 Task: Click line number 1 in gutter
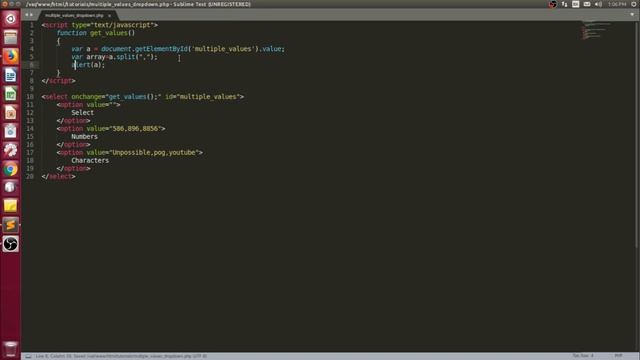32,25
